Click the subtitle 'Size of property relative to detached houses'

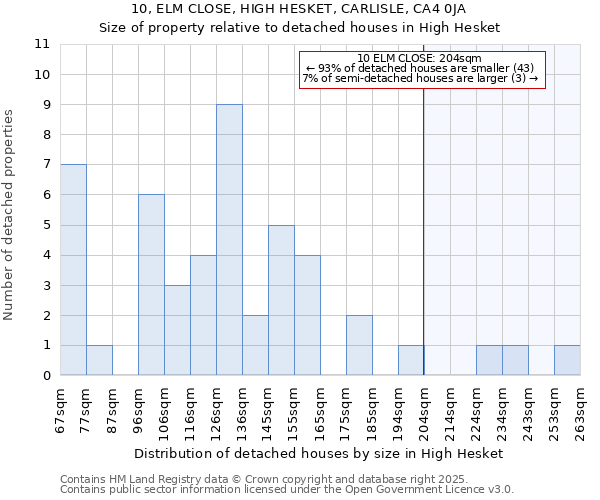[x=300, y=28]
